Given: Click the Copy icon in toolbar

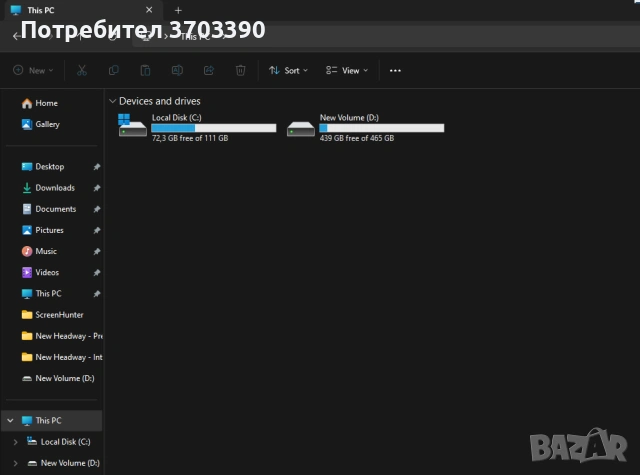Looking at the screenshot, I should click(114, 71).
